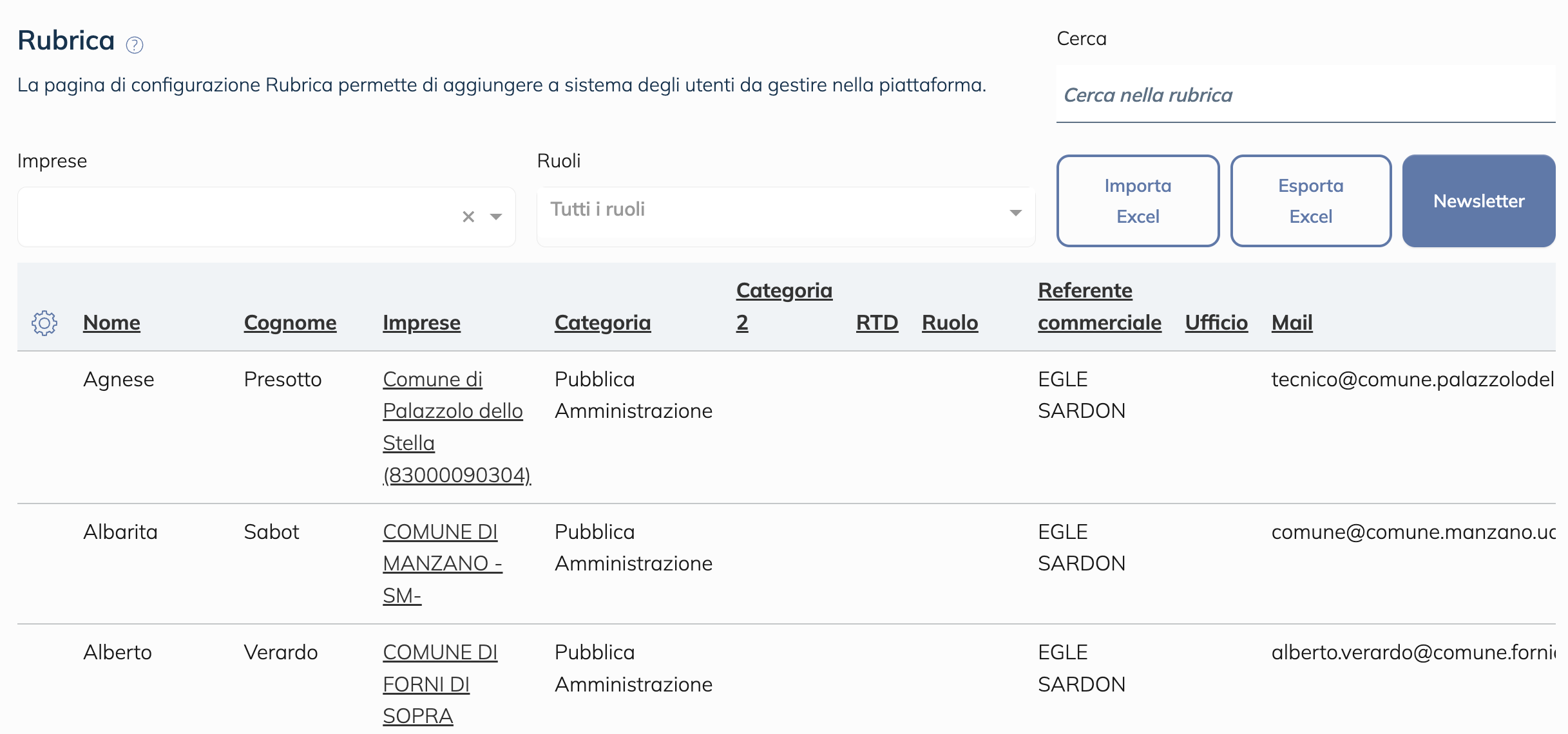Image resolution: width=1568 pixels, height=734 pixels.
Task: Sort by the Cognome column header
Action: [290, 323]
